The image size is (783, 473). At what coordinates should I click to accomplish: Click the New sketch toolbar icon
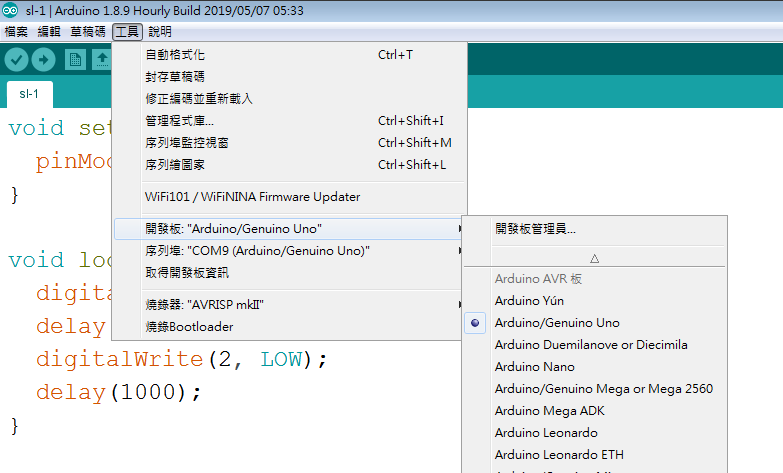click(75, 60)
